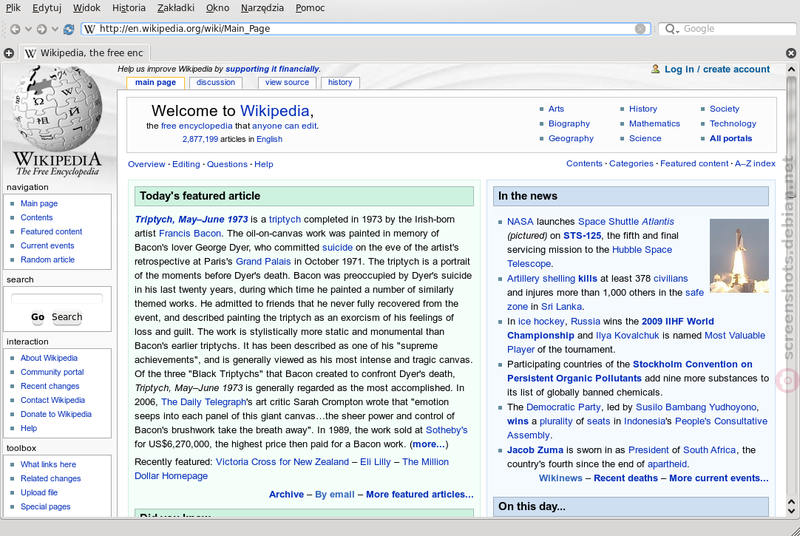Click the More current events link

coord(719,478)
